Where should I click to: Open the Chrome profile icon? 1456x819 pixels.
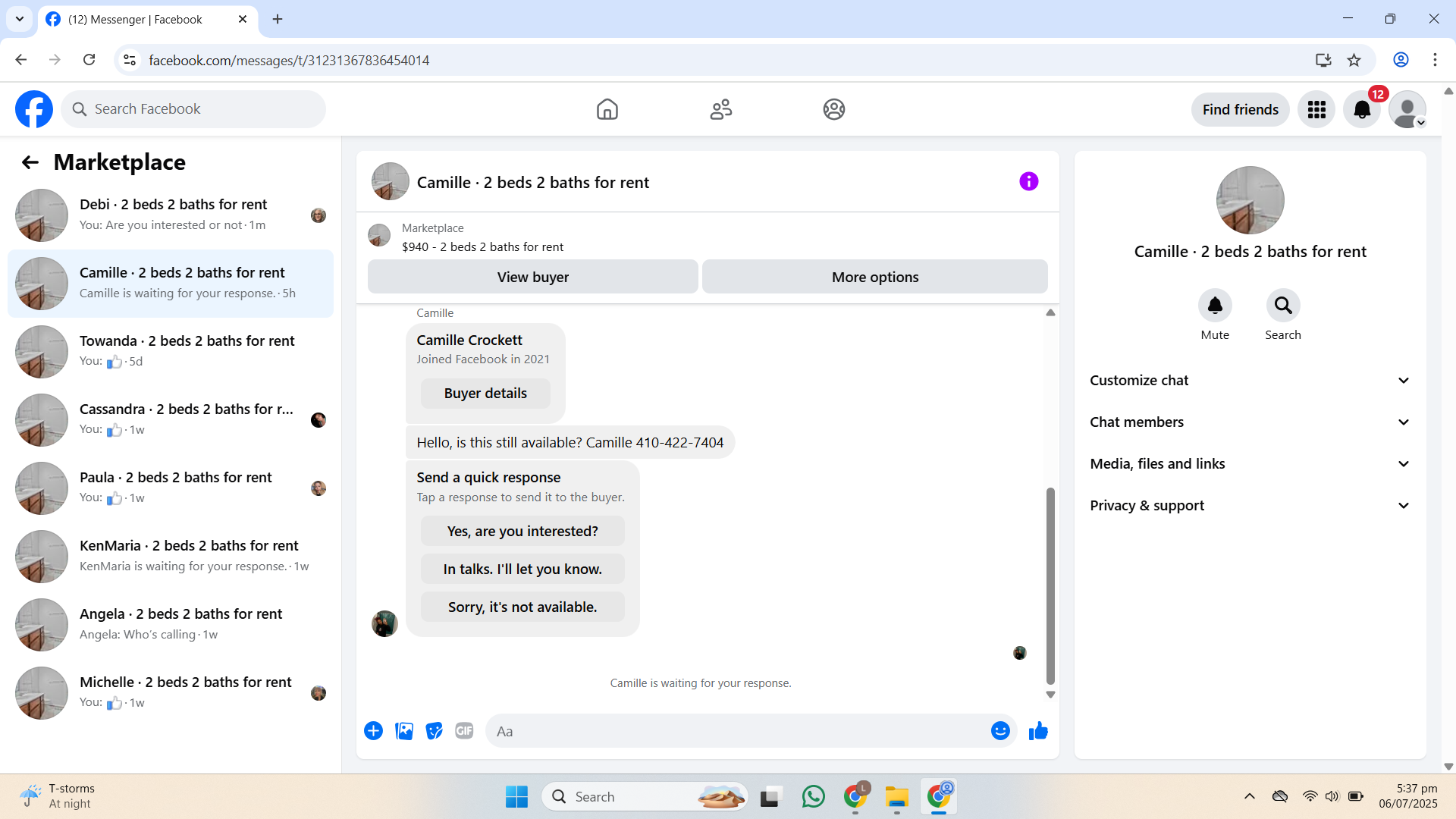tap(1401, 60)
